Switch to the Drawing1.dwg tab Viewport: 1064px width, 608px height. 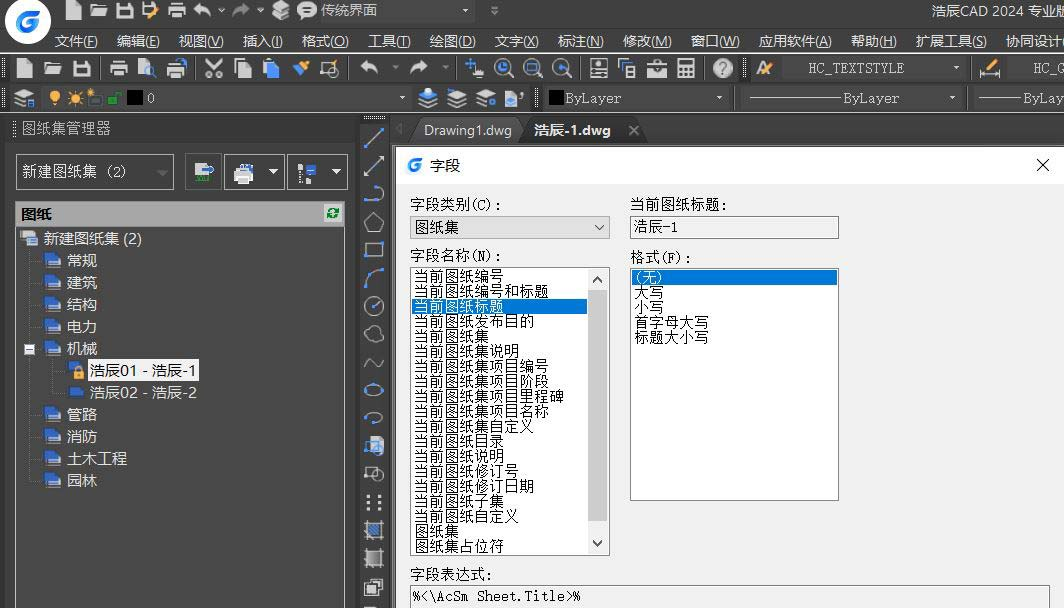468,130
